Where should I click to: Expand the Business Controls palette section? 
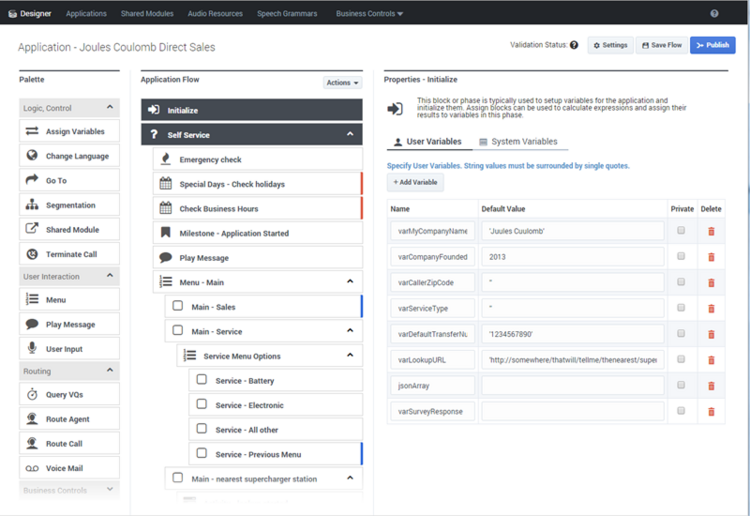tap(110, 489)
